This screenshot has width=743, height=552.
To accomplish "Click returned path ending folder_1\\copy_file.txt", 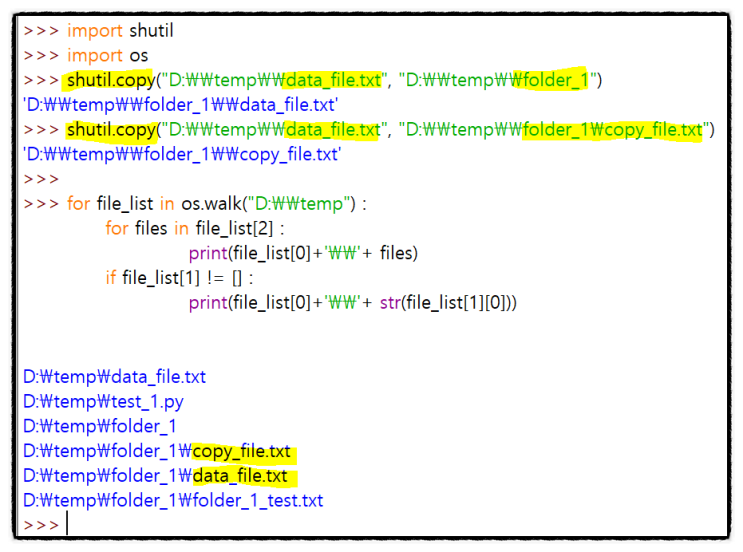I will pos(182,154).
